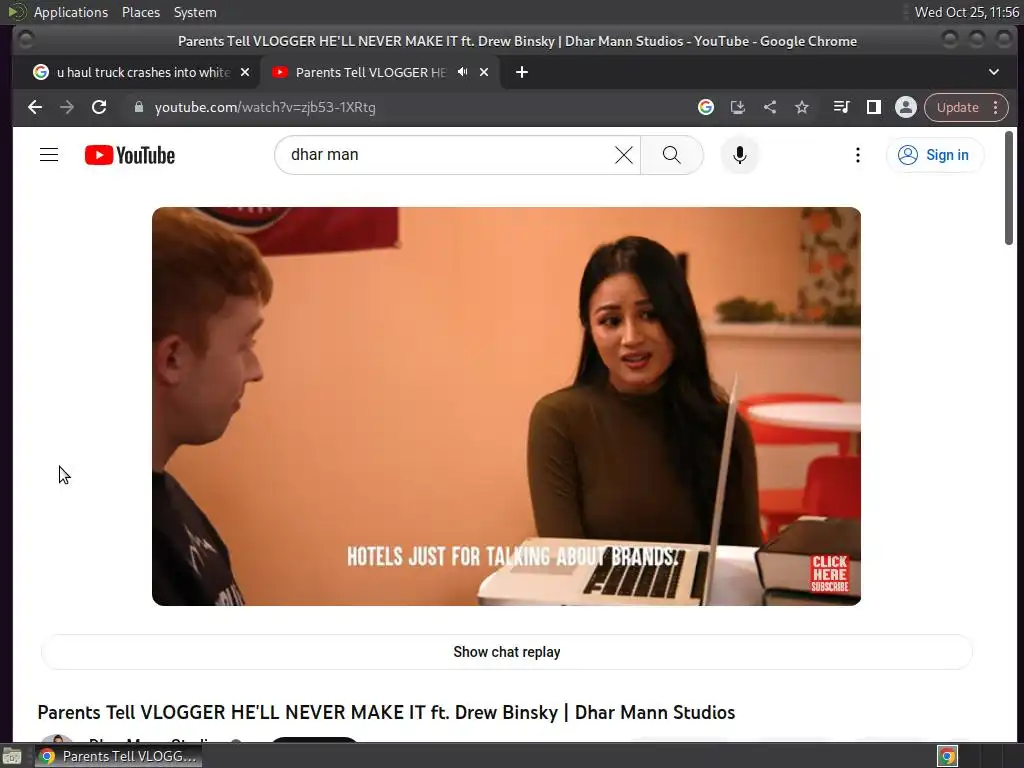The height and width of the screenshot is (768, 1024).
Task: Mute the YouTube tab audio icon
Action: (462, 72)
